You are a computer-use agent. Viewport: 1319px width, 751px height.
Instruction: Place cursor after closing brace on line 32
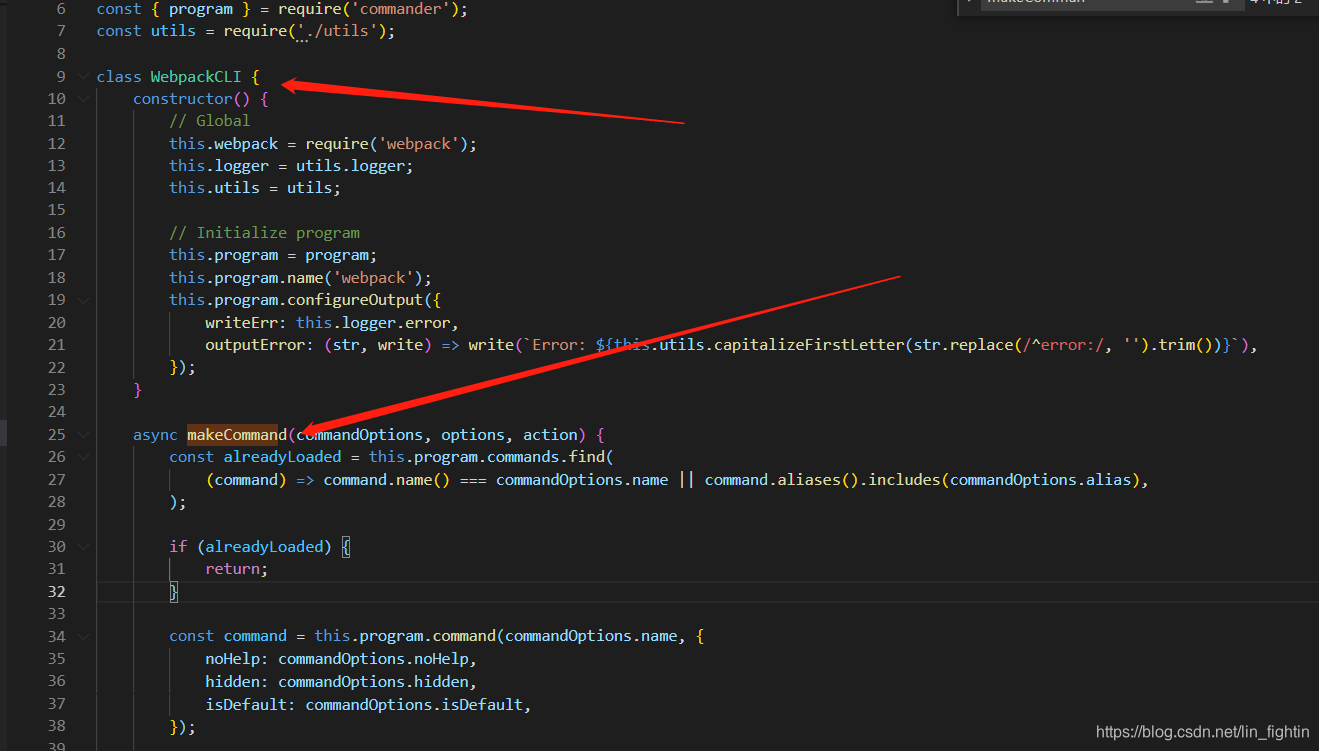[x=179, y=591]
